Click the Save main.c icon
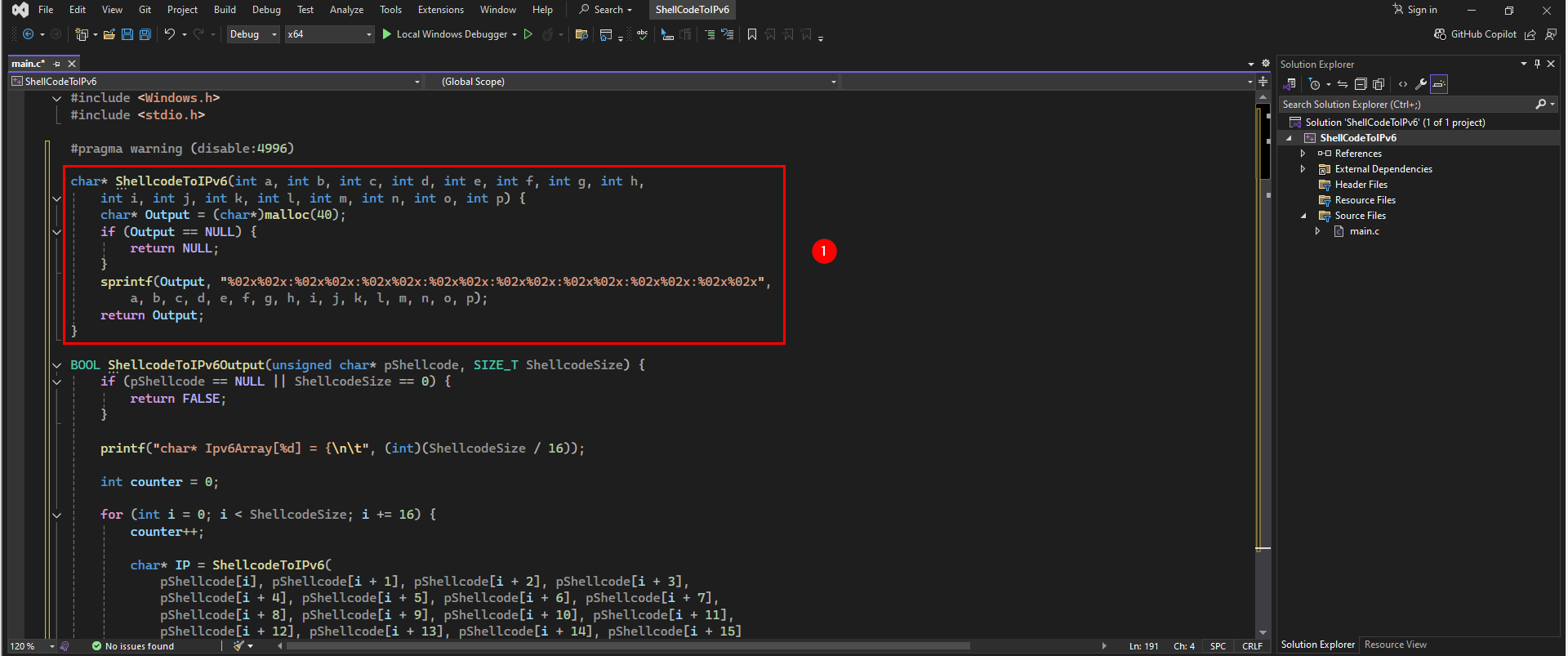Image resolution: width=1568 pixels, height=656 pixels. point(127,34)
